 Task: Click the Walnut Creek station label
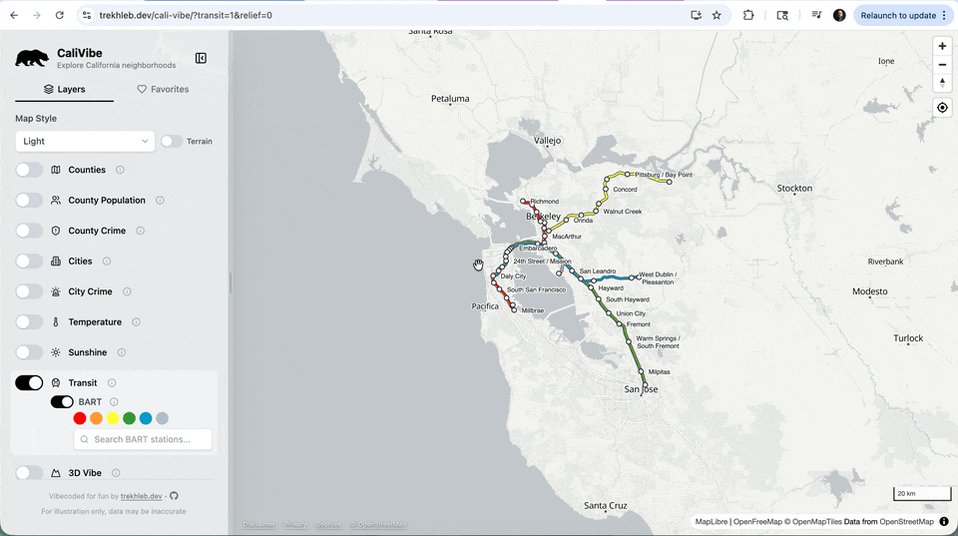click(x=623, y=211)
